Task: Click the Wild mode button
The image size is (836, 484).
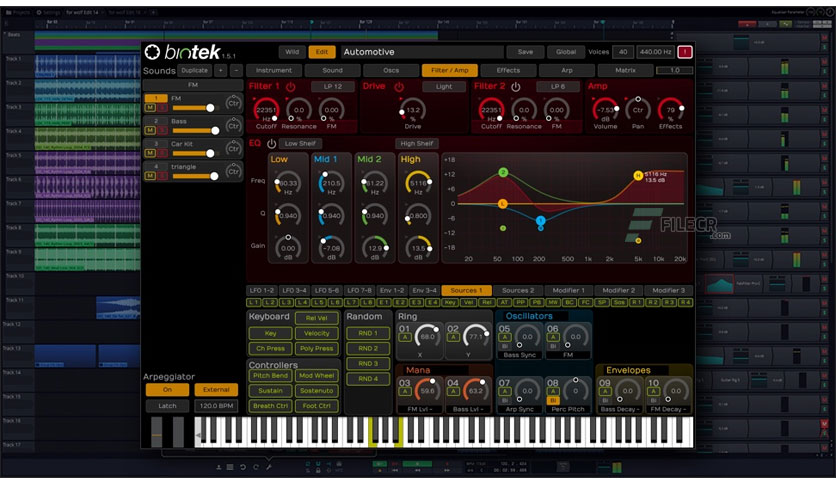Action: pyautogui.click(x=292, y=52)
